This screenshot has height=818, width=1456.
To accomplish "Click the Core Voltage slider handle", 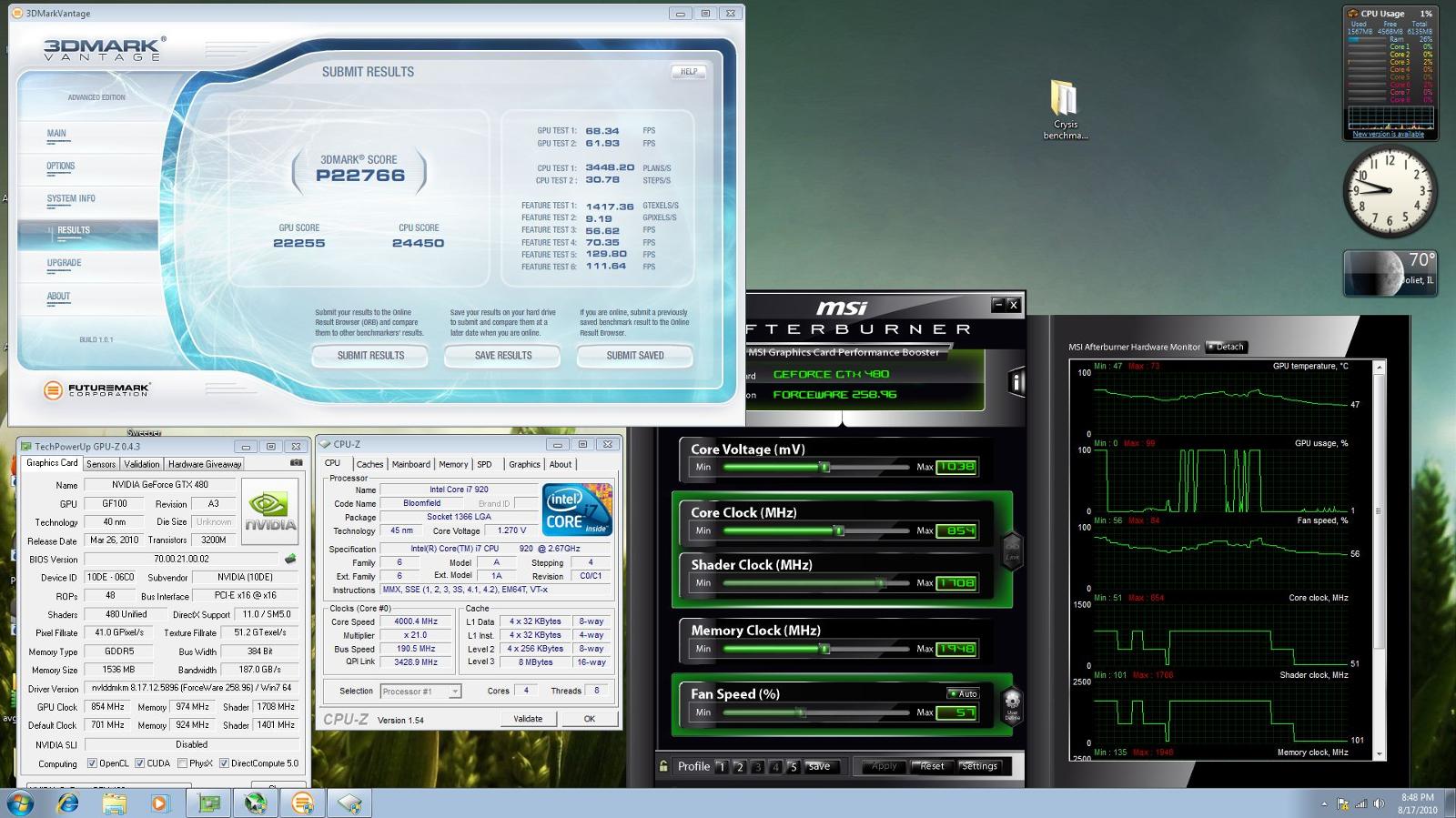I will [825, 467].
